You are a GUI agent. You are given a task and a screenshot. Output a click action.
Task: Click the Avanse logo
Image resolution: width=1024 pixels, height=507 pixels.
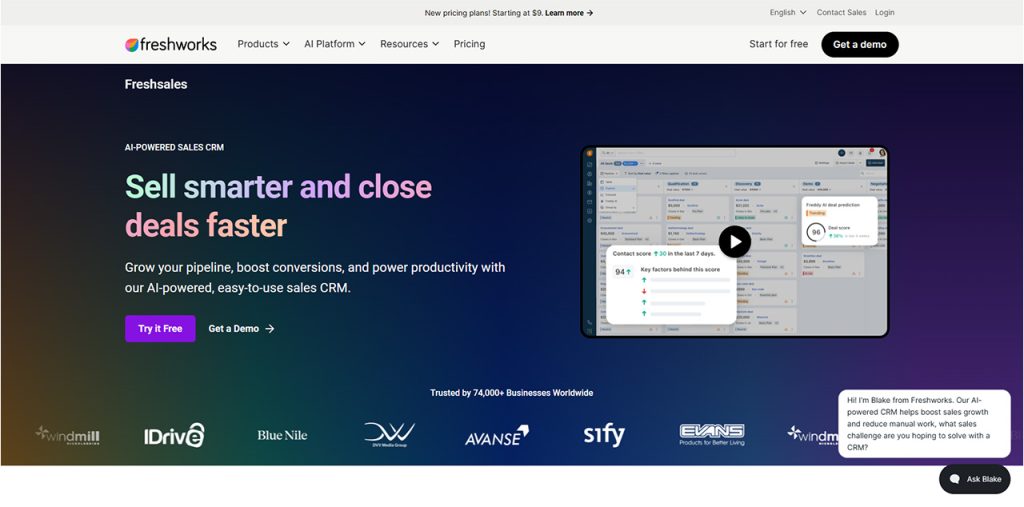coord(497,436)
